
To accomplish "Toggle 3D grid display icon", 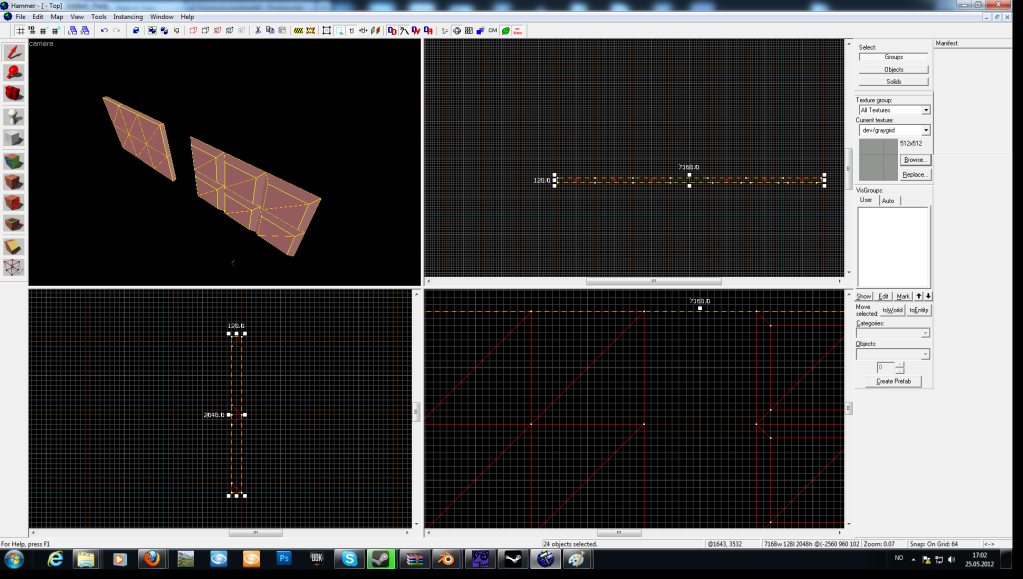I will (x=31, y=31).
